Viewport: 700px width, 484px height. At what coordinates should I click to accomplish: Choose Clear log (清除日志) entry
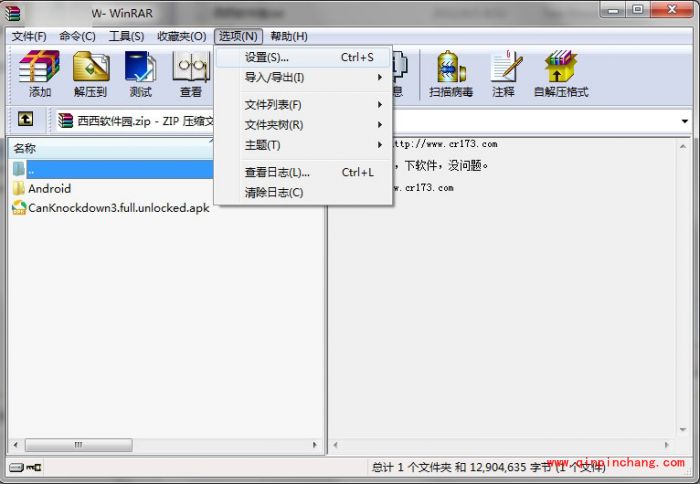tap(303, 192)
